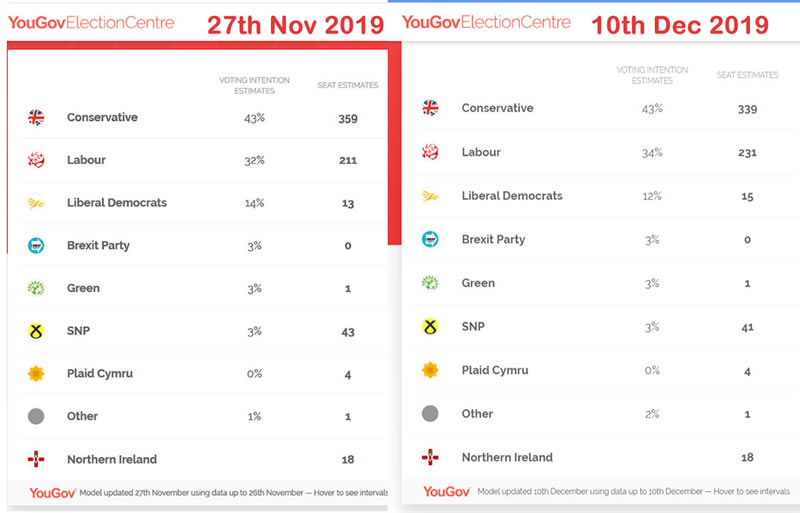
Task: Click the Liberal Democrats label in December panel
Action: tap(511, 196)
